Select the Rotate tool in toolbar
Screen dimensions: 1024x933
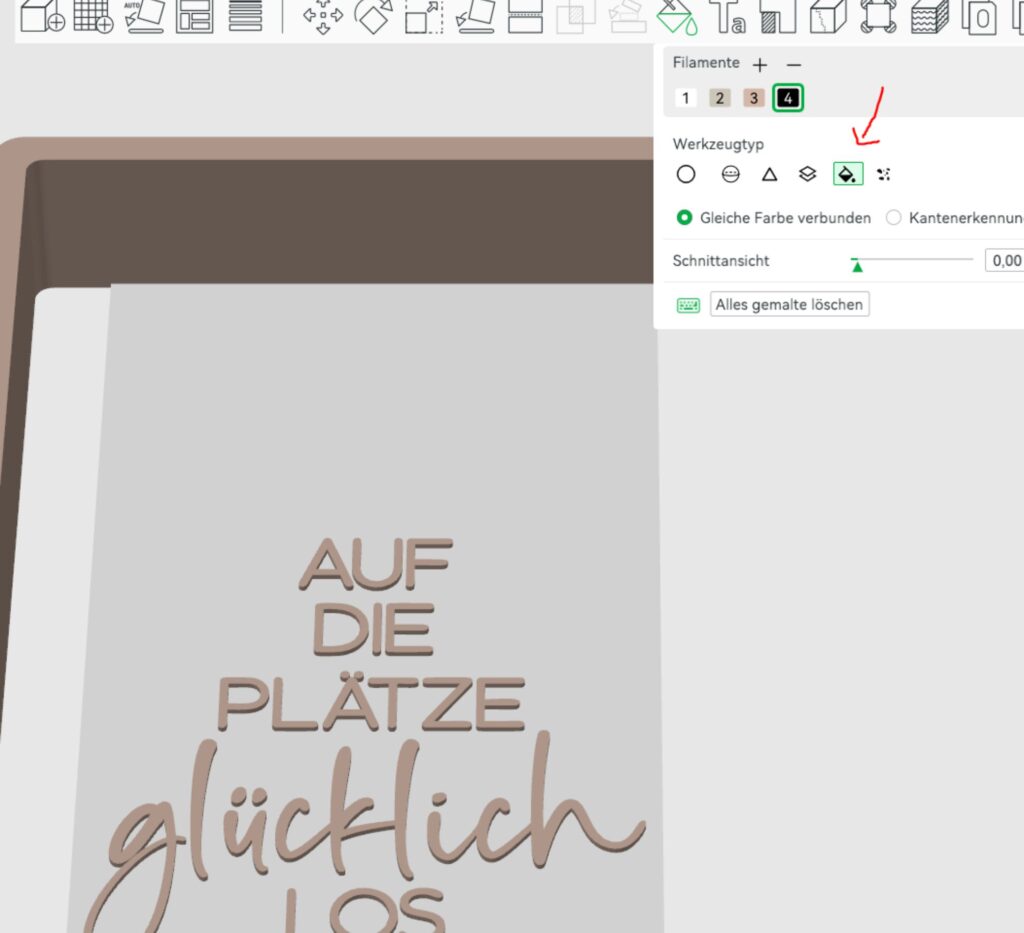tap(374, 16)
